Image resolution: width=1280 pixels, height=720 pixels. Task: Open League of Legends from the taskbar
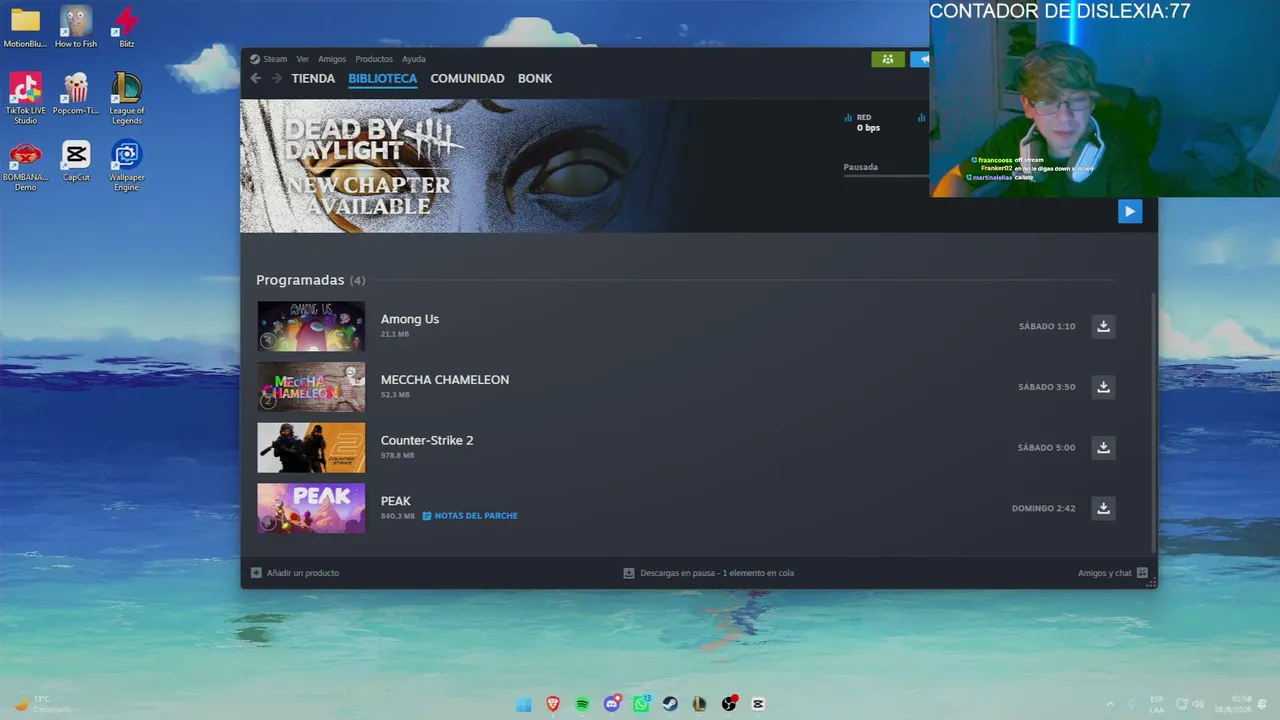pyautogui.click(x=700, y=704)
